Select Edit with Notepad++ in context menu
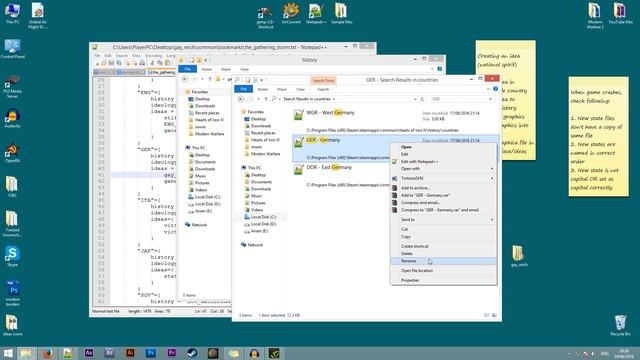This screenshot has height=360, width=640. point(443,162)
